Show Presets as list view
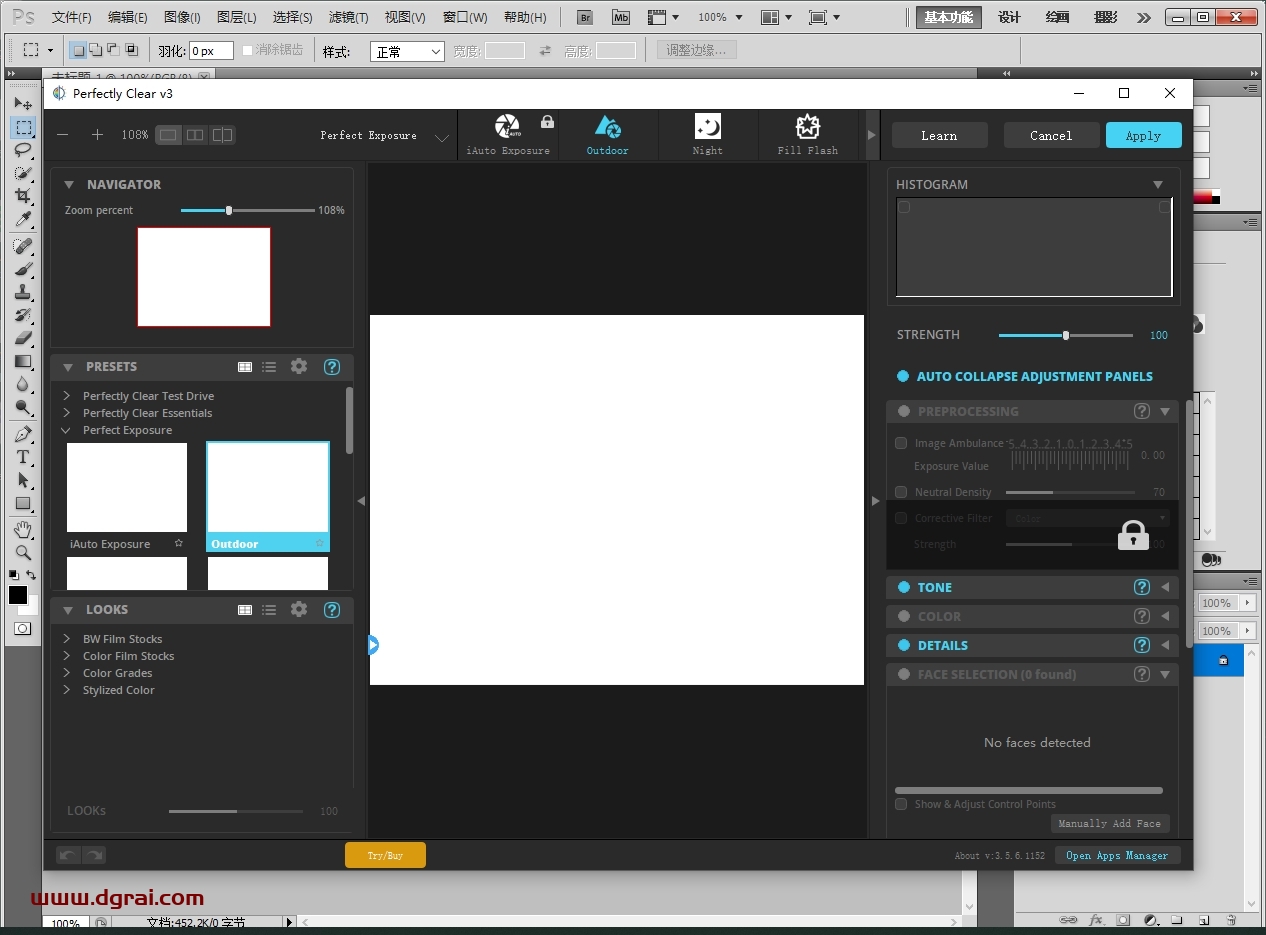The height and width of the screenshot is (935, 1266). (269, 367)
